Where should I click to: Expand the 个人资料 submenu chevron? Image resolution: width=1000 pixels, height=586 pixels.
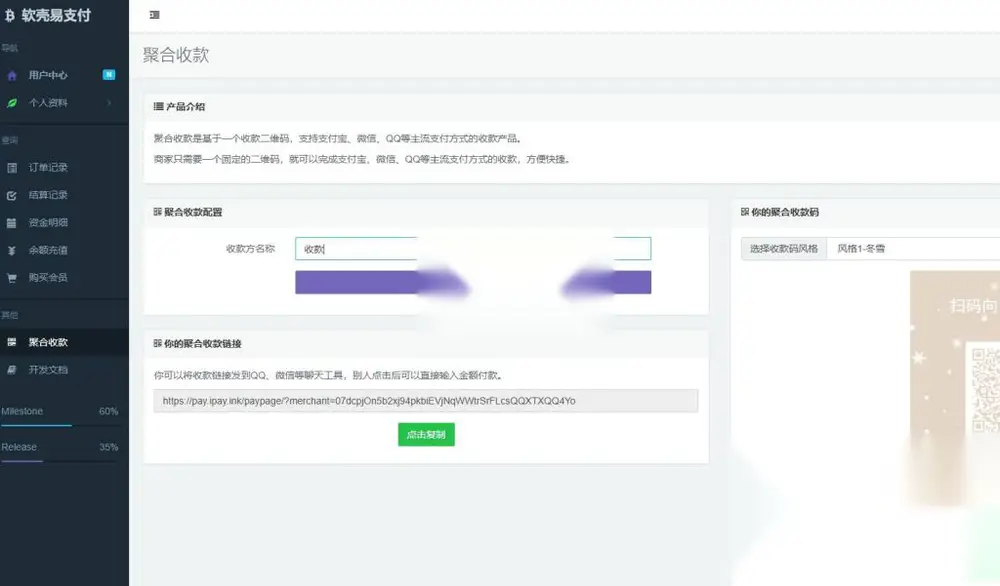coord(109,103)
